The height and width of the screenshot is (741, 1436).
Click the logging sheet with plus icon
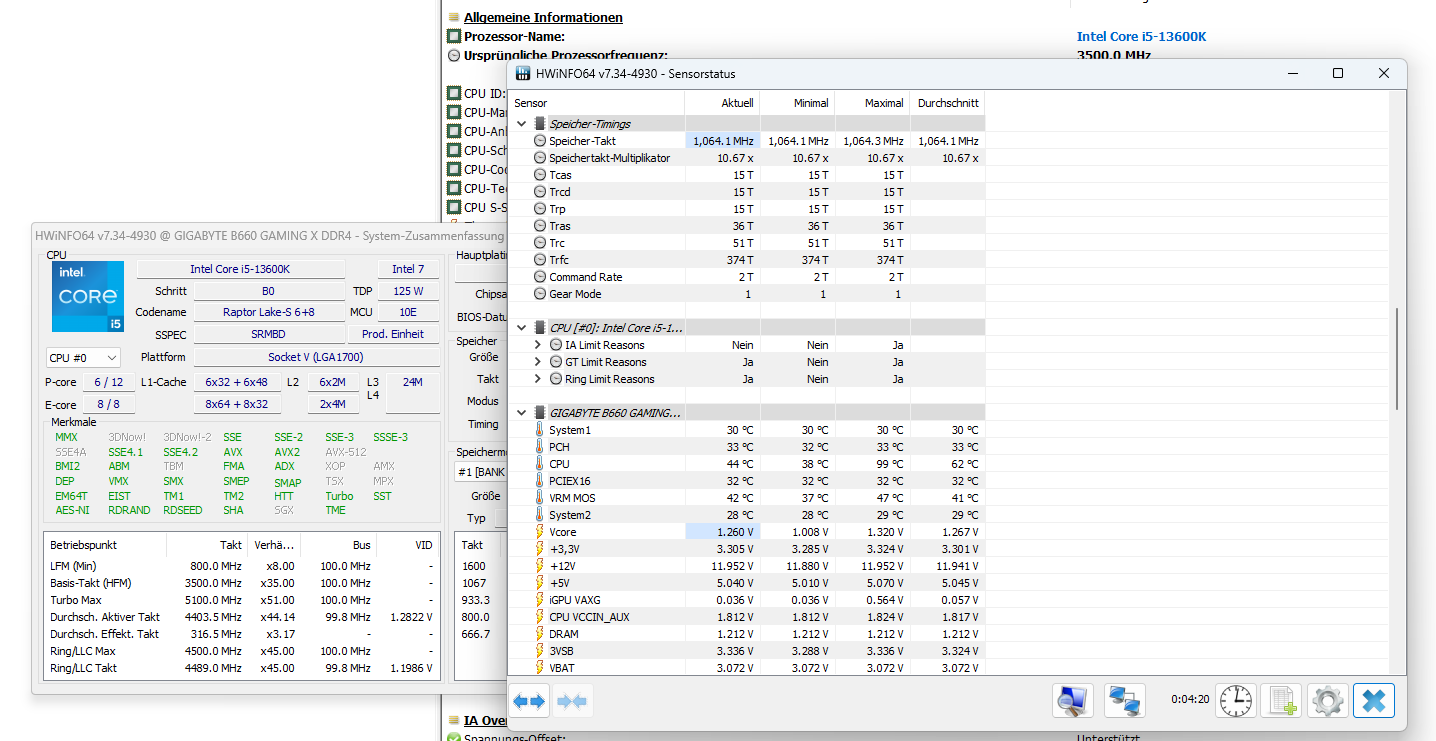tap(1281, 700)
